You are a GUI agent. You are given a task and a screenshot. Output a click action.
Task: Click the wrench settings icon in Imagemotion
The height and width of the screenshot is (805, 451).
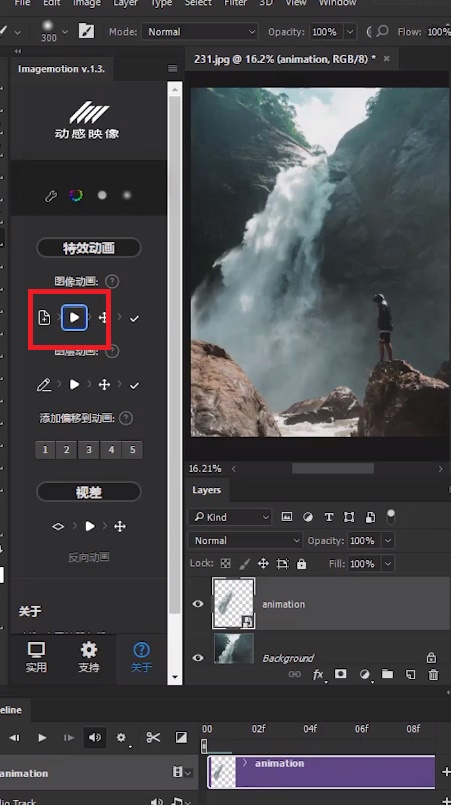[x=50, y=196]
